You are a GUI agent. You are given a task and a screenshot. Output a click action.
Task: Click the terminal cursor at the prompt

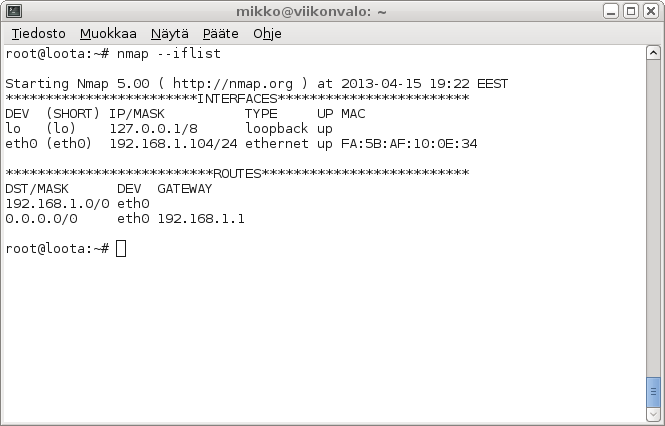tap(121, 249)
